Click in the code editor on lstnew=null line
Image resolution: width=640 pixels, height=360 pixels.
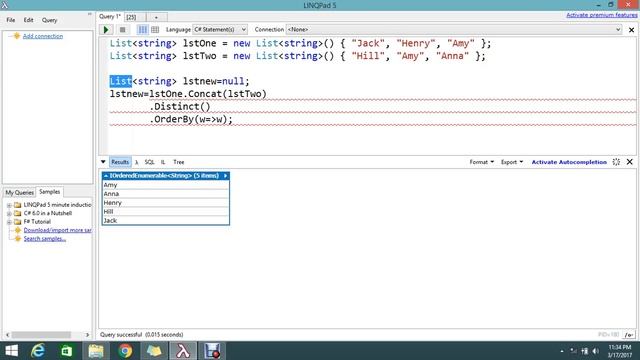180,81
